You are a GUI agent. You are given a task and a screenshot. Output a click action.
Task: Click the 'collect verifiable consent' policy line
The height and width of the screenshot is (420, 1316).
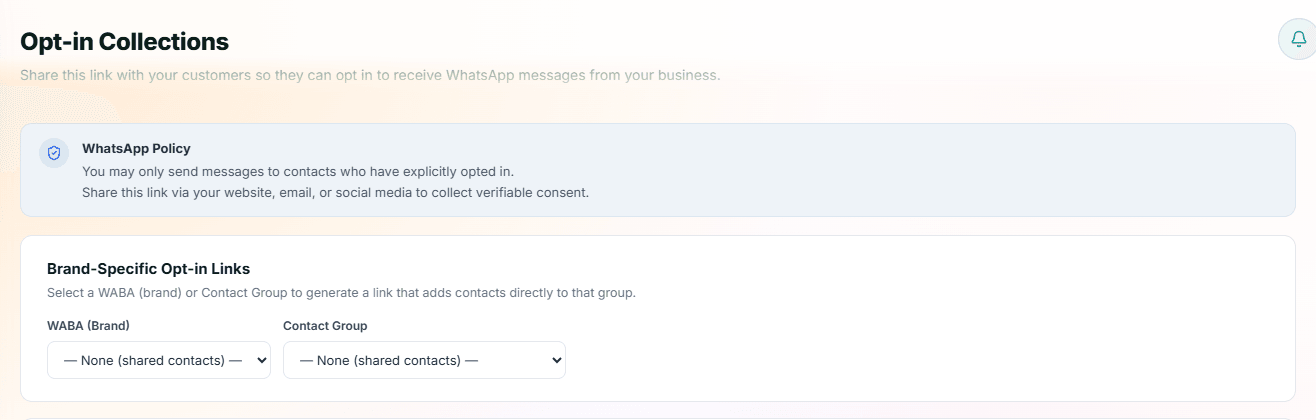point(335,192)
